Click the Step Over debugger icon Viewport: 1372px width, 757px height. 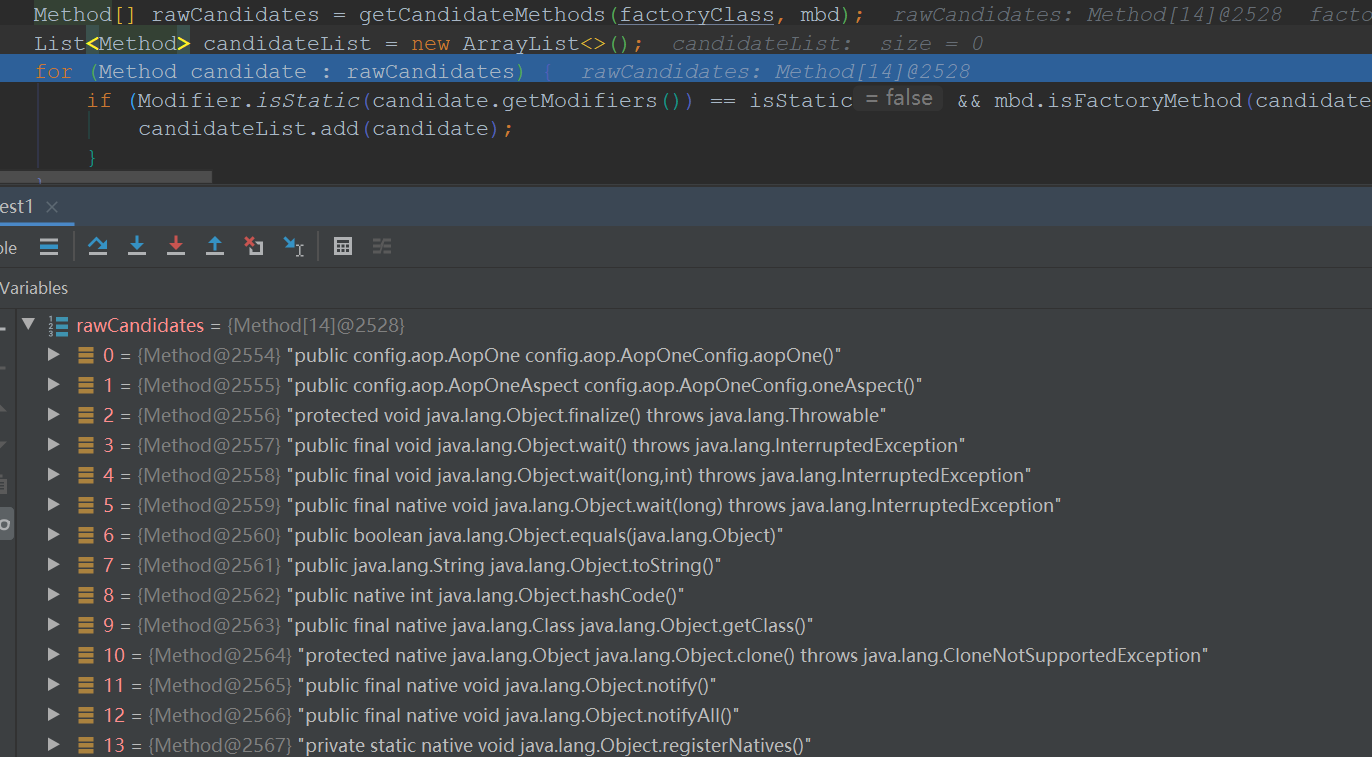97,246
